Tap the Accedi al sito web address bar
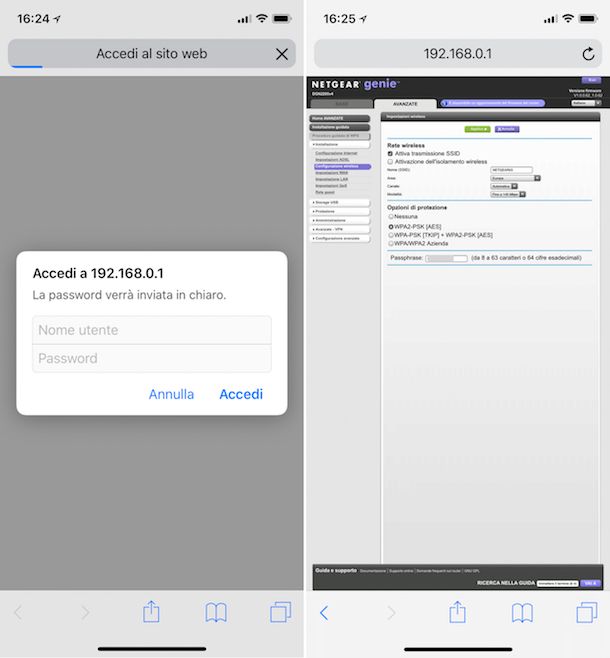Screen dimensions: 610x658 point(152,54)
